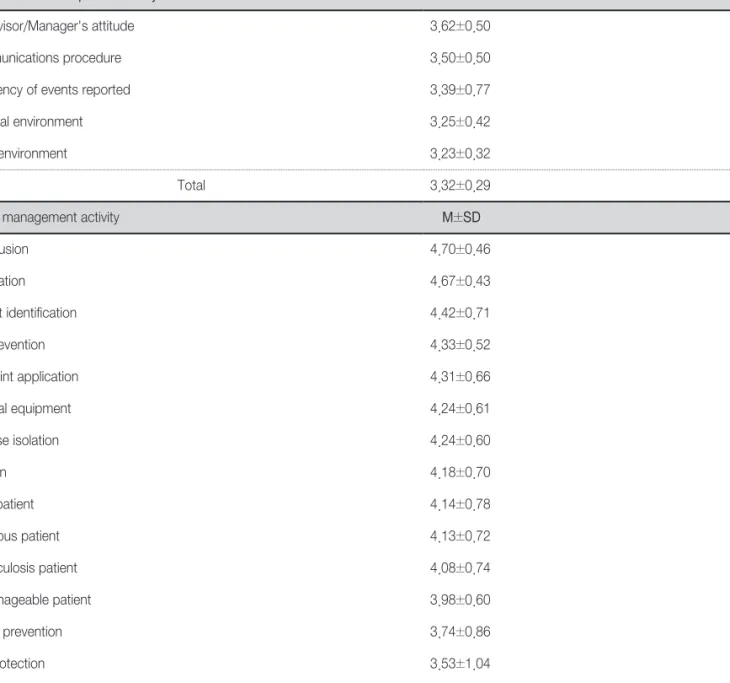The height and width of the screenshot is (683, 730).
Task: Click the 'ous patient' row label
Action: click(x=30, y=536)
